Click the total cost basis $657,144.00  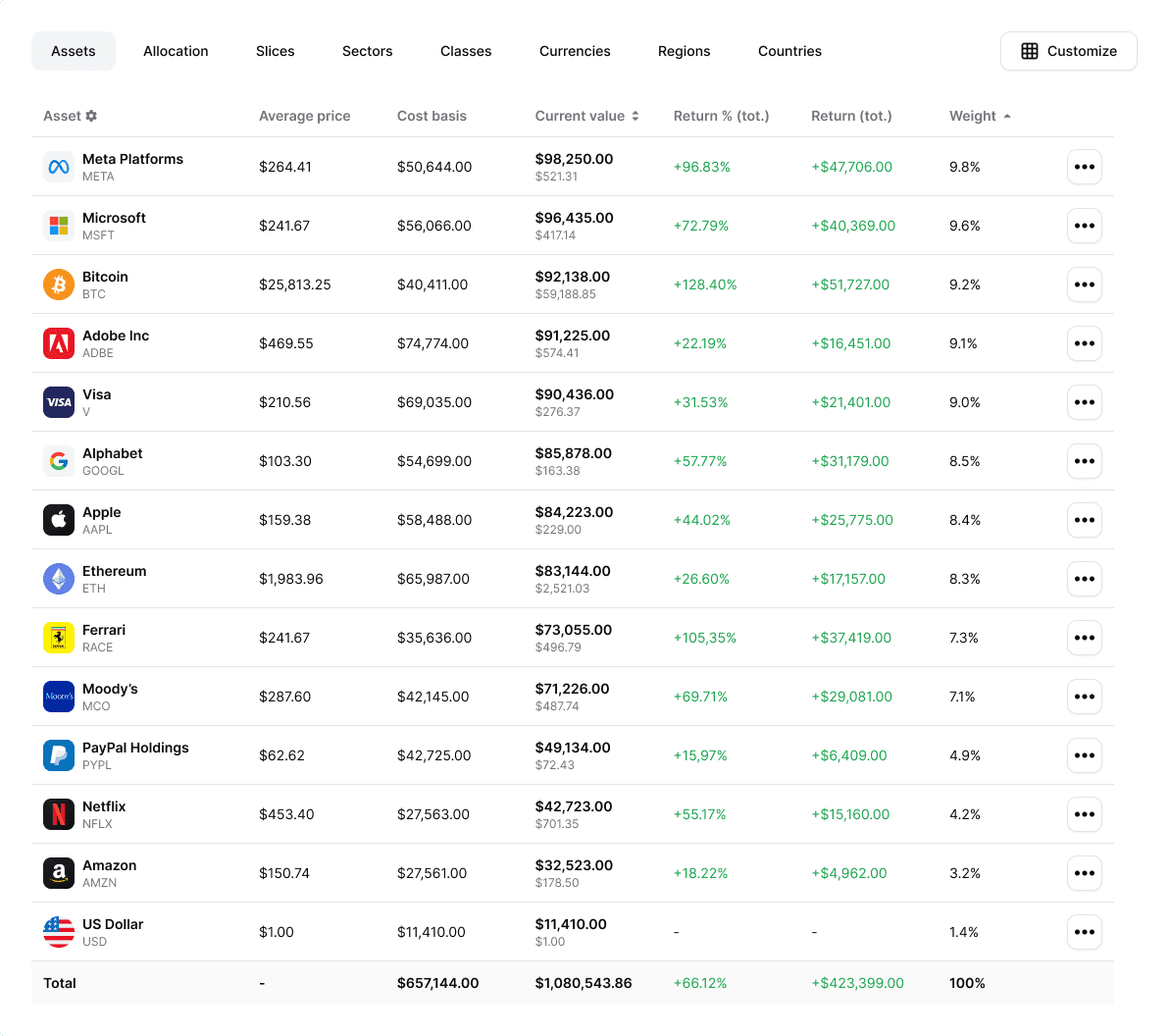(x=437, y=984)
